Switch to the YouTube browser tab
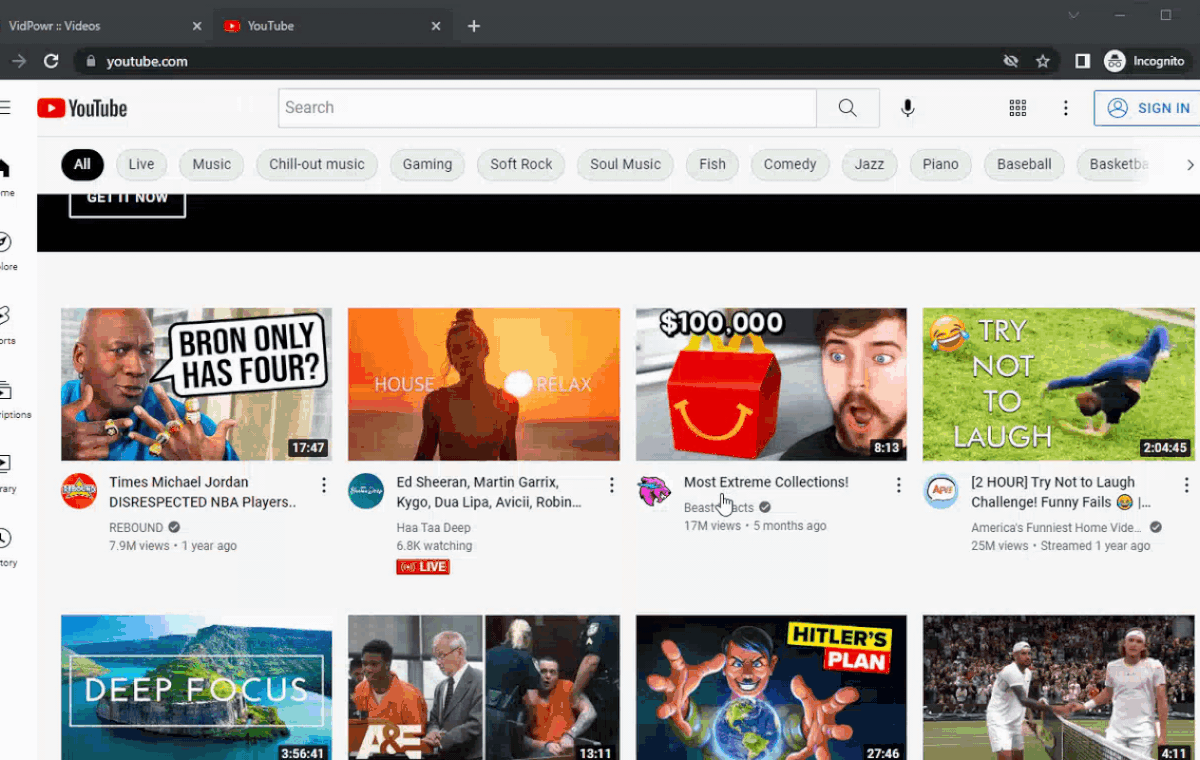1200x760 pixels. point(330,26)
